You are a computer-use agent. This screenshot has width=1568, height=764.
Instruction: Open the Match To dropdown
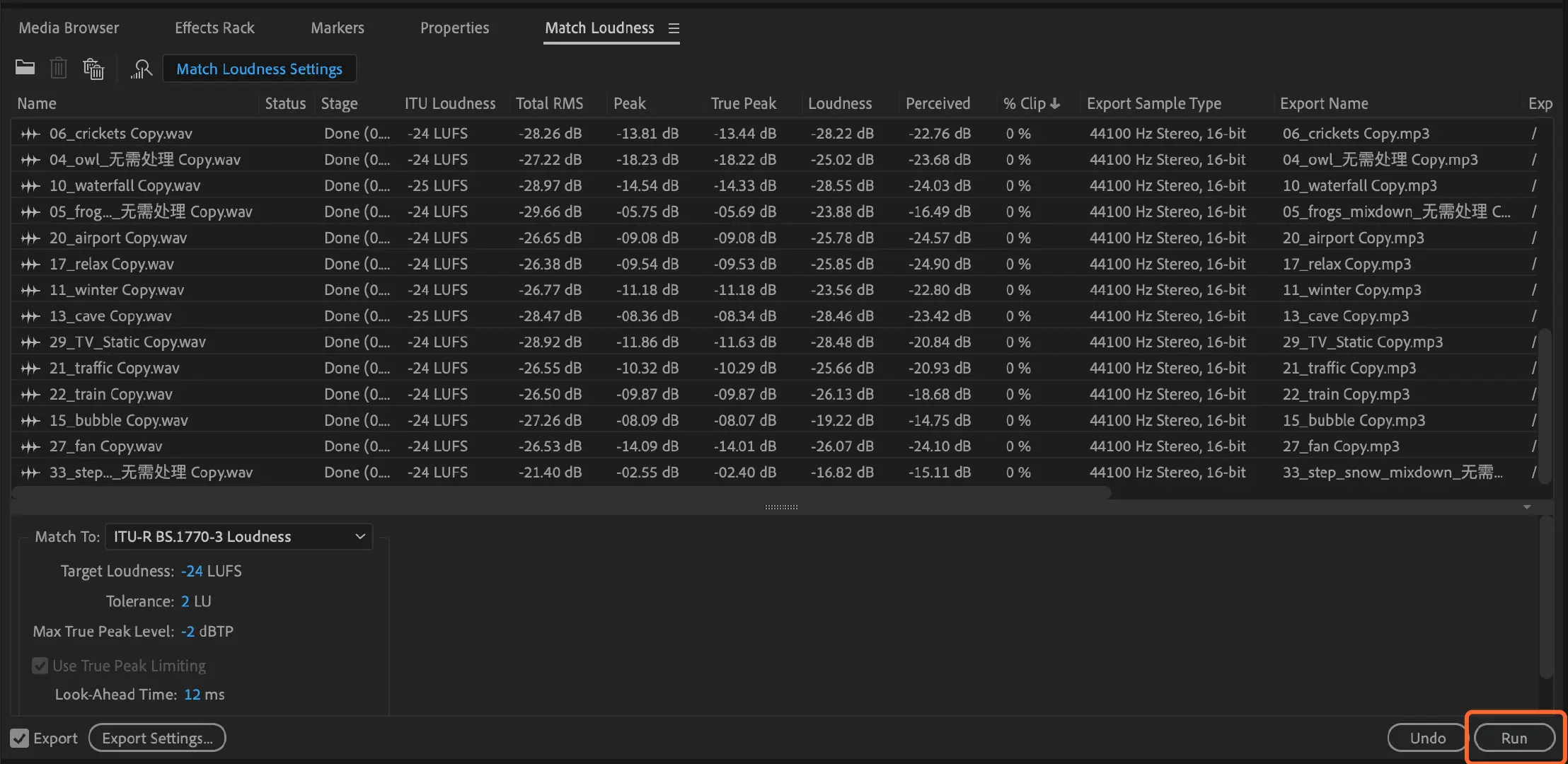coord(238,537)
